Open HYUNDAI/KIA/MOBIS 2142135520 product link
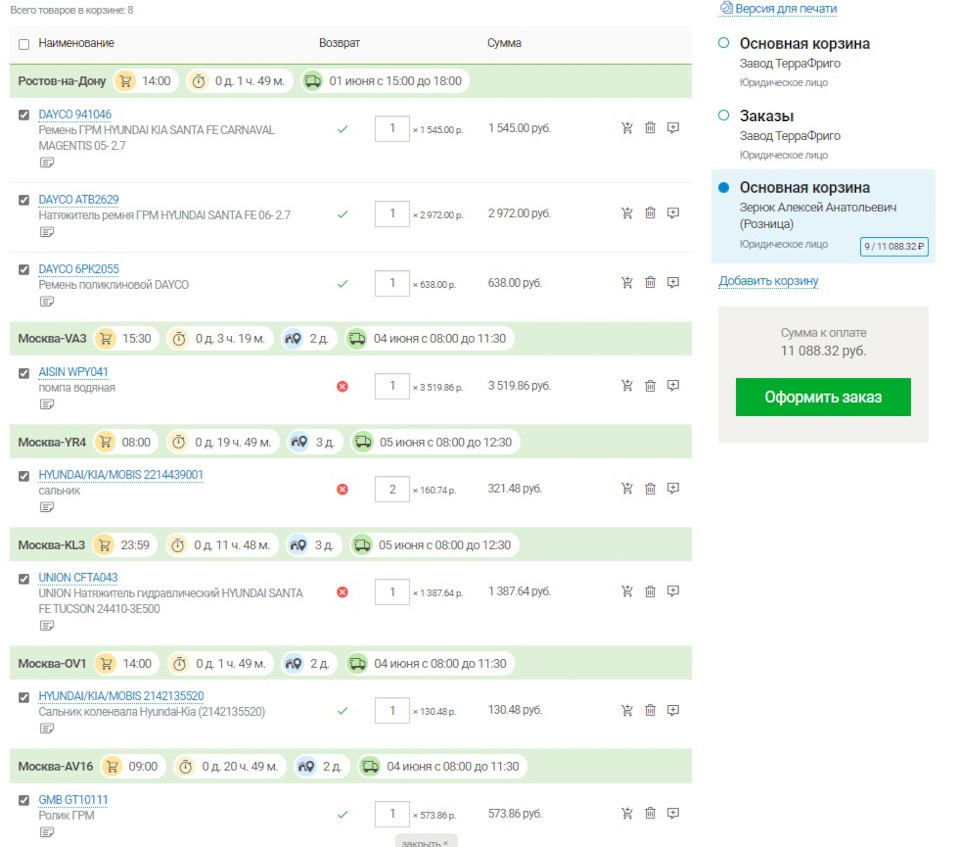This screenshot has height=847, width=960. [121, 696]
